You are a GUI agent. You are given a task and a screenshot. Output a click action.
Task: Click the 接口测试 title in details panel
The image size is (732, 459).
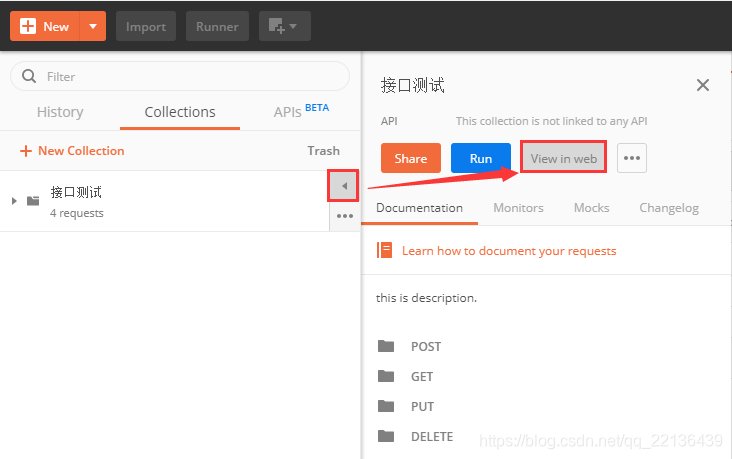coord(412,85)
